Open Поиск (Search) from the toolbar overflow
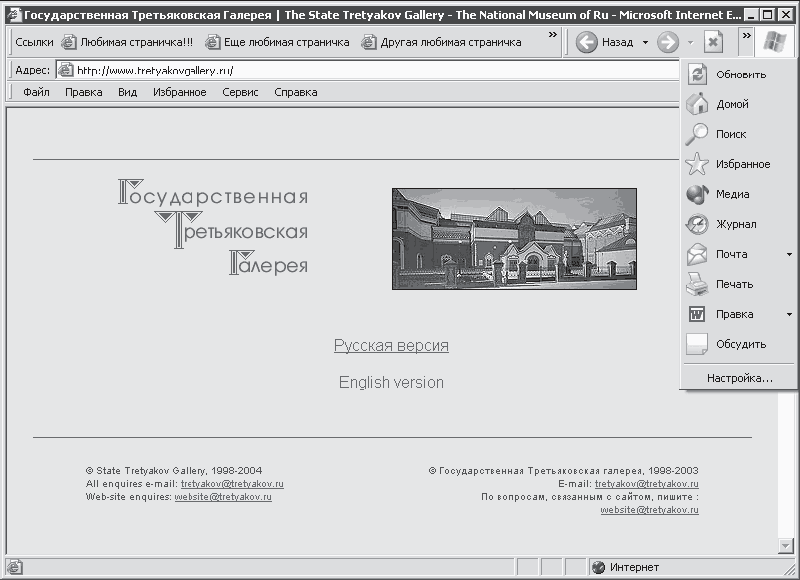Screen dimensions: 800x580 [698, 135]
